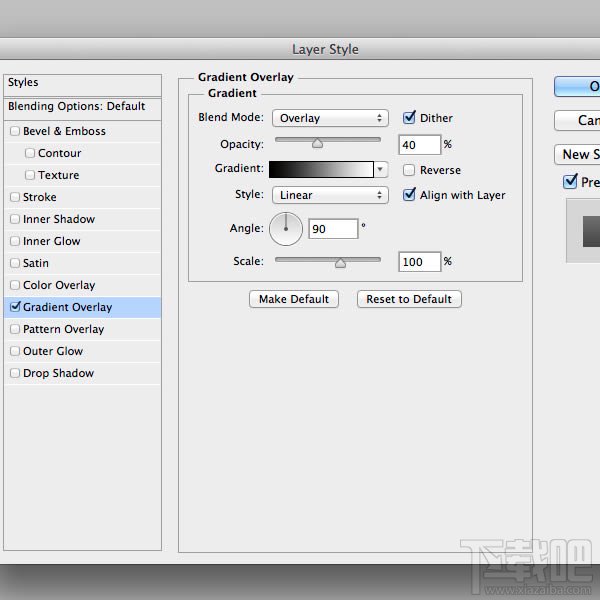Click the Opacity slider handle
The width and height of the screenshot is (600, 600).
coord(317,143)
